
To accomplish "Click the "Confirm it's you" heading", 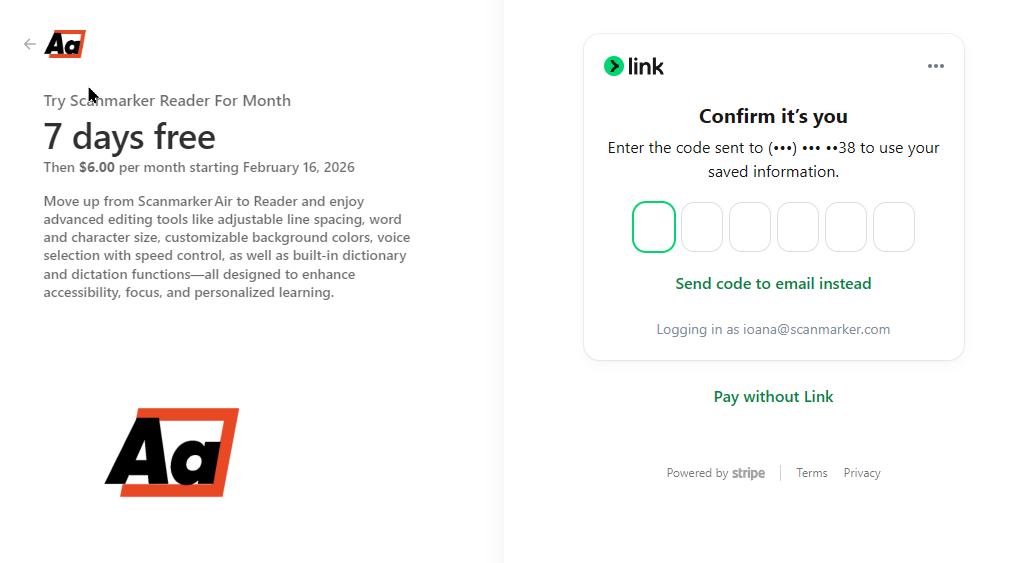I will pyautogui.click(x=773, y=117).
